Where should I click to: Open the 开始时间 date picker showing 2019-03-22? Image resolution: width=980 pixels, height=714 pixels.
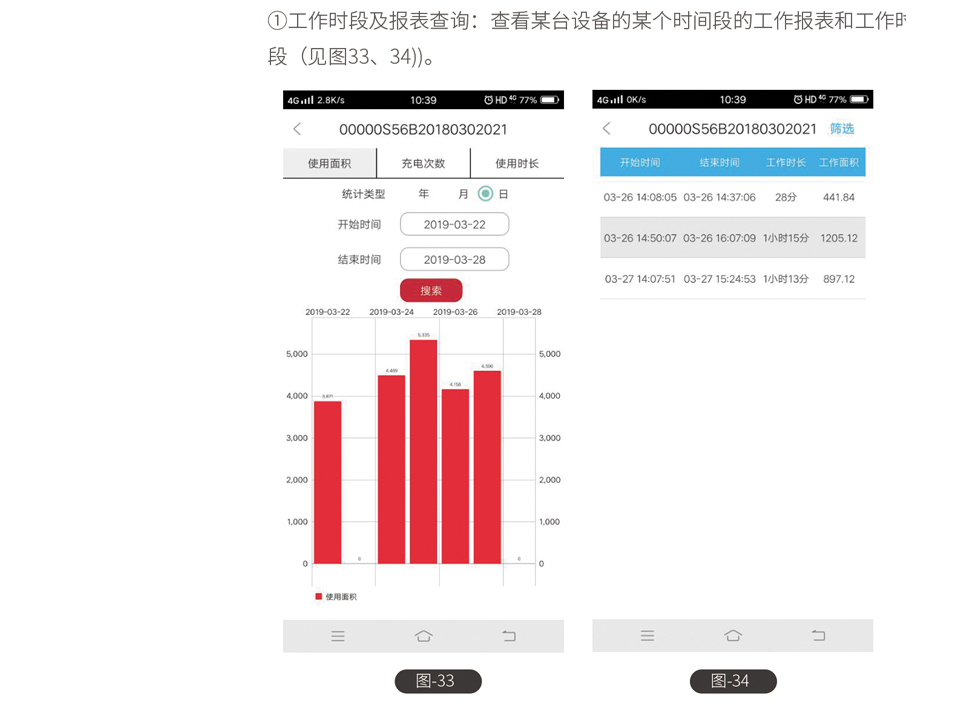click(x=454, y=225)
